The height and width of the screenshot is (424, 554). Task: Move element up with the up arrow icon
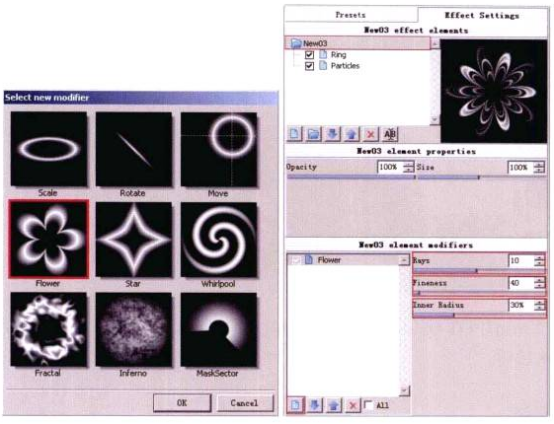click(x=351, y=134)
